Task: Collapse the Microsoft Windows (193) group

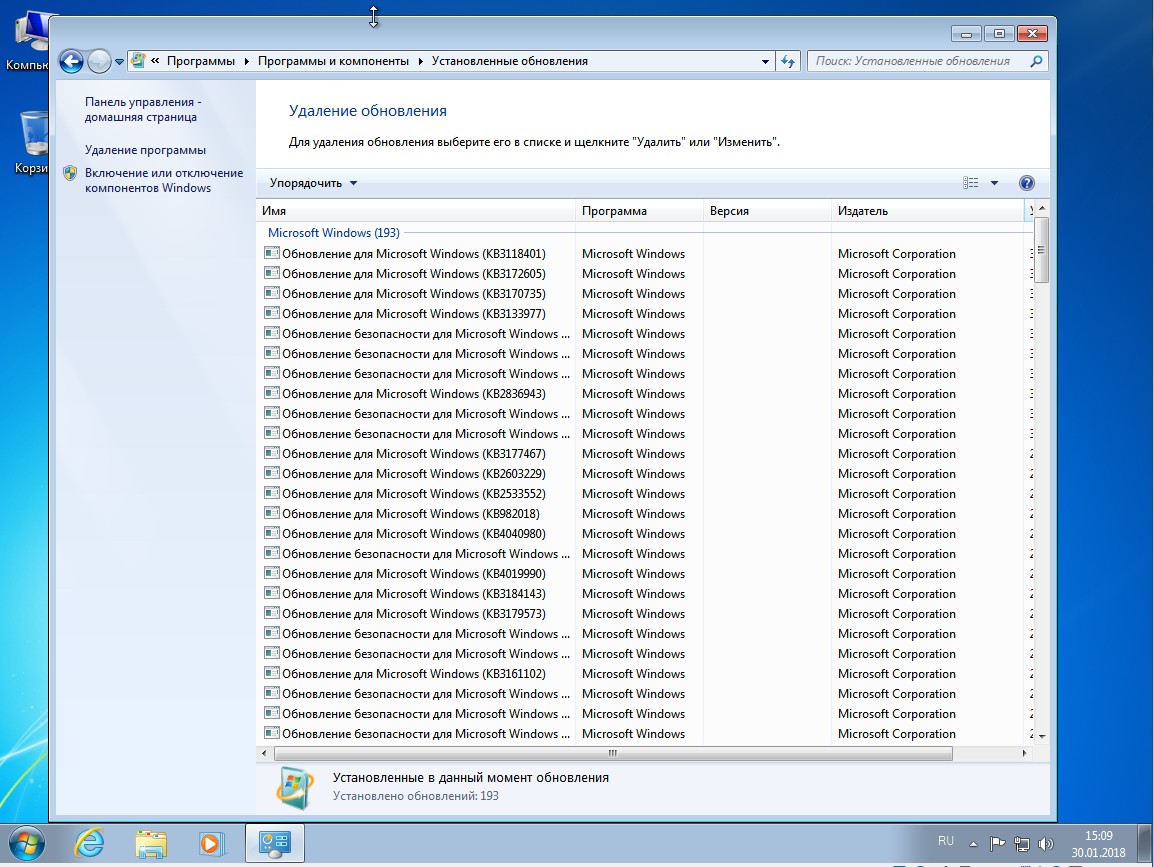Action: click(x=333, y=233)
